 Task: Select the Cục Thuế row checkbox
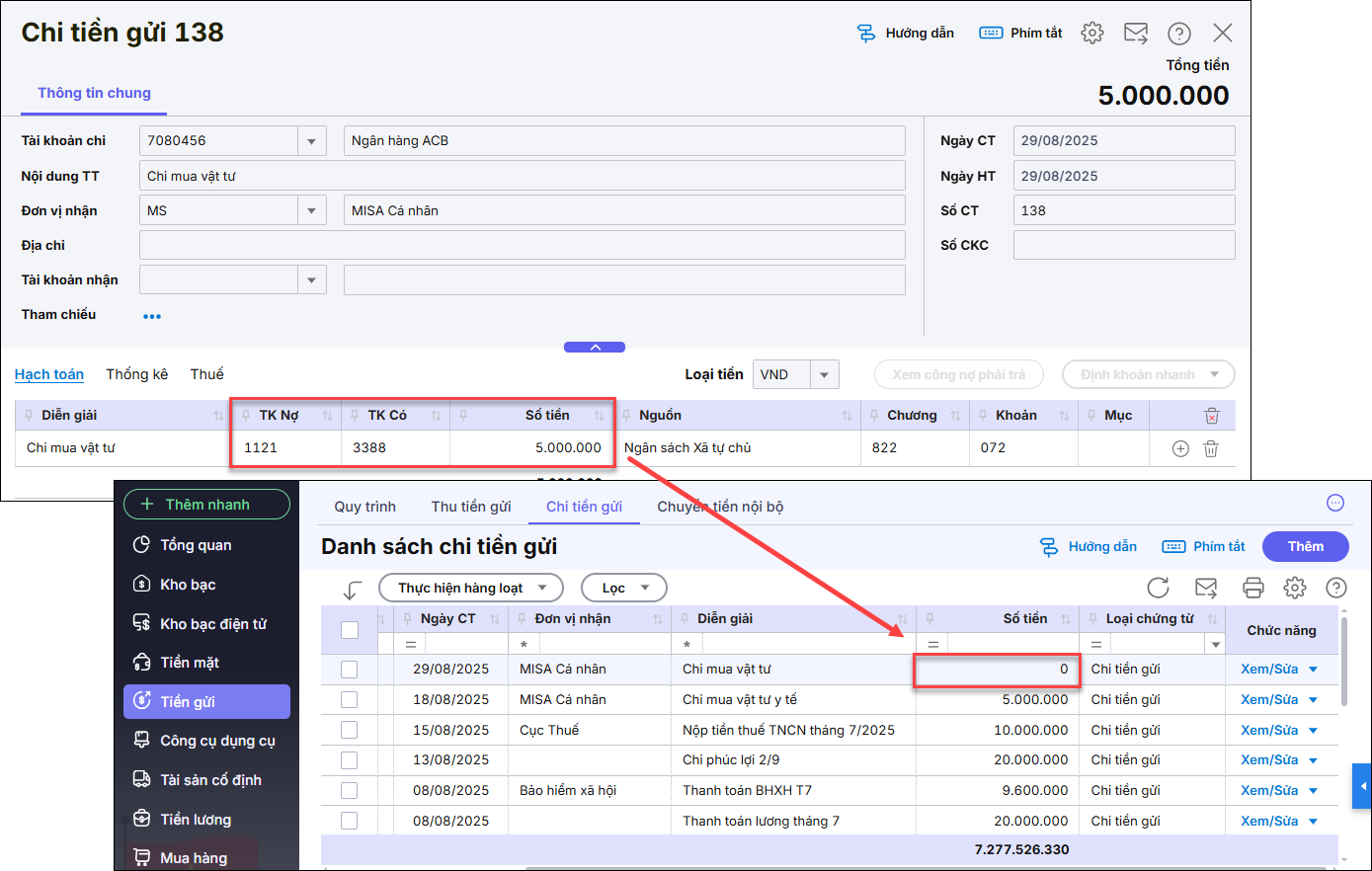350,731
